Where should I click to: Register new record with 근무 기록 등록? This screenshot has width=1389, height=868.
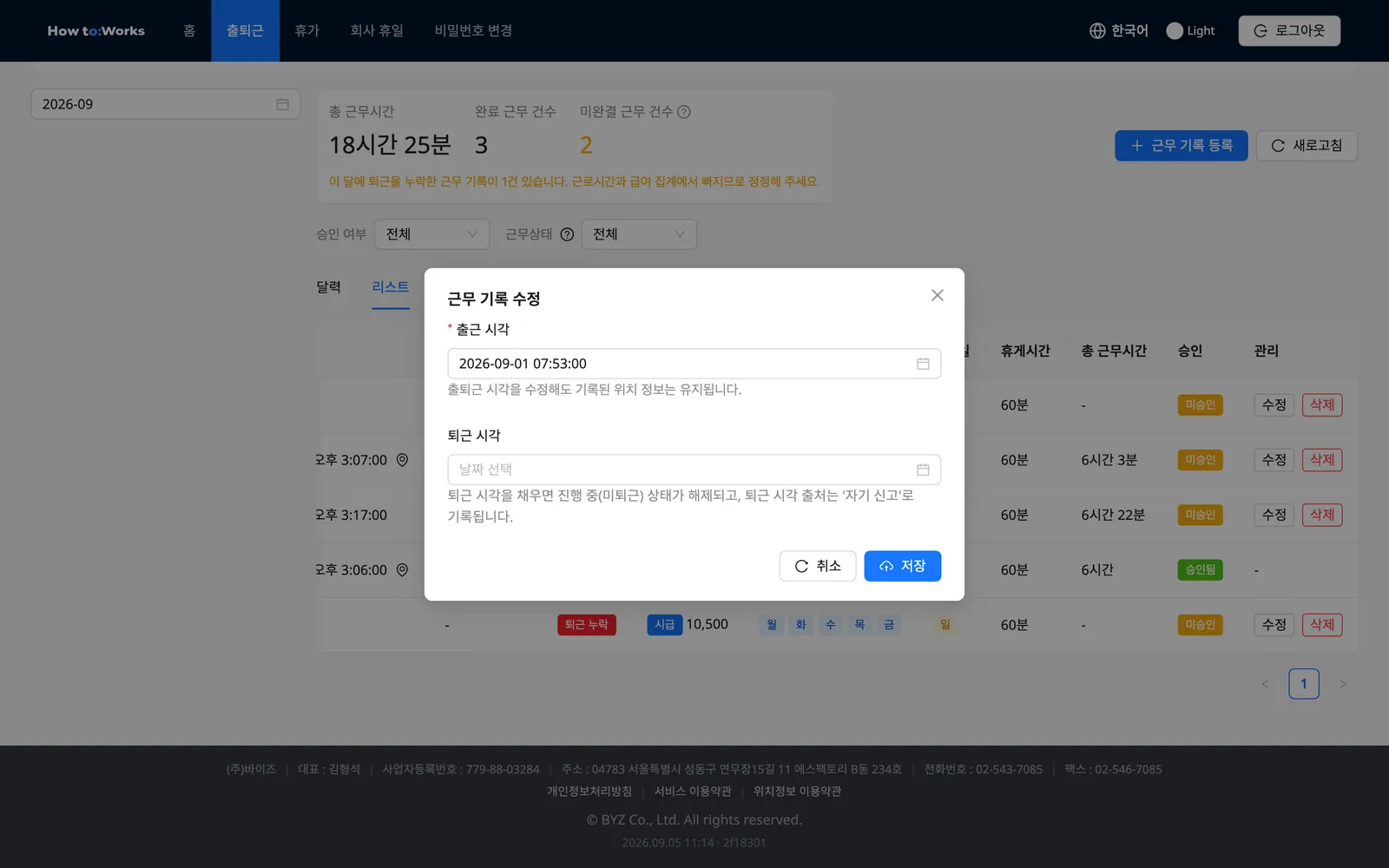(x=1181, y=146)
